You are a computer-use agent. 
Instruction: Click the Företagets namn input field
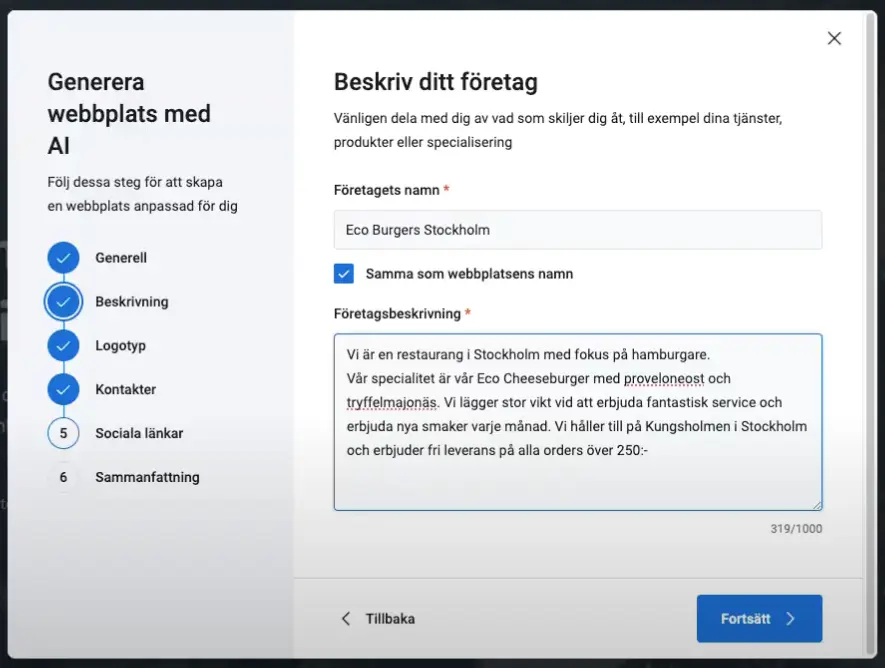coord(577,230)
